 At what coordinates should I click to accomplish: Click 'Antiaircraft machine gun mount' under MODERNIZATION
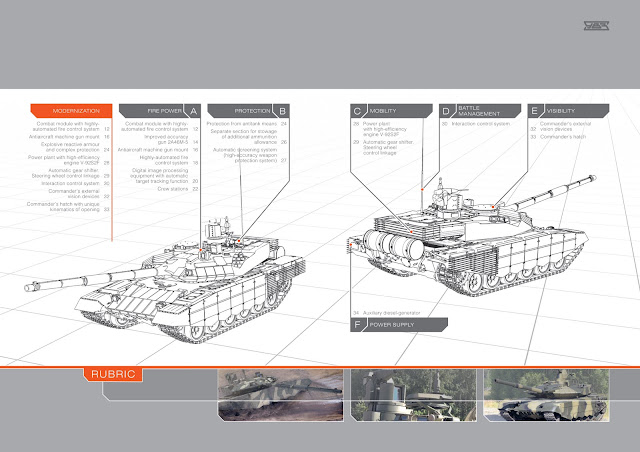pos(69,137)
